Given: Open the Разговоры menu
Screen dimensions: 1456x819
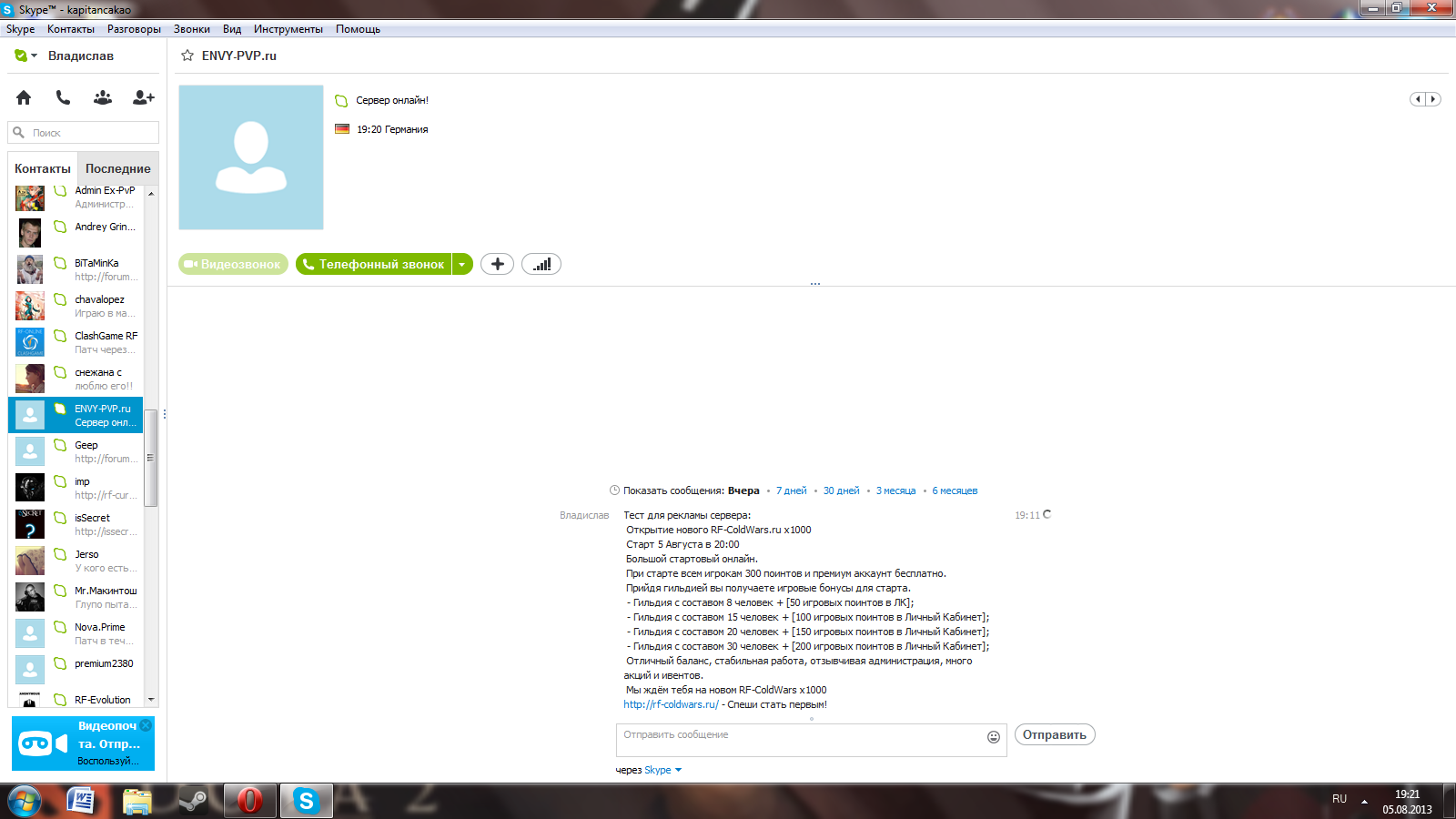Looking at the screenshot, I should (x=134, y=29).
